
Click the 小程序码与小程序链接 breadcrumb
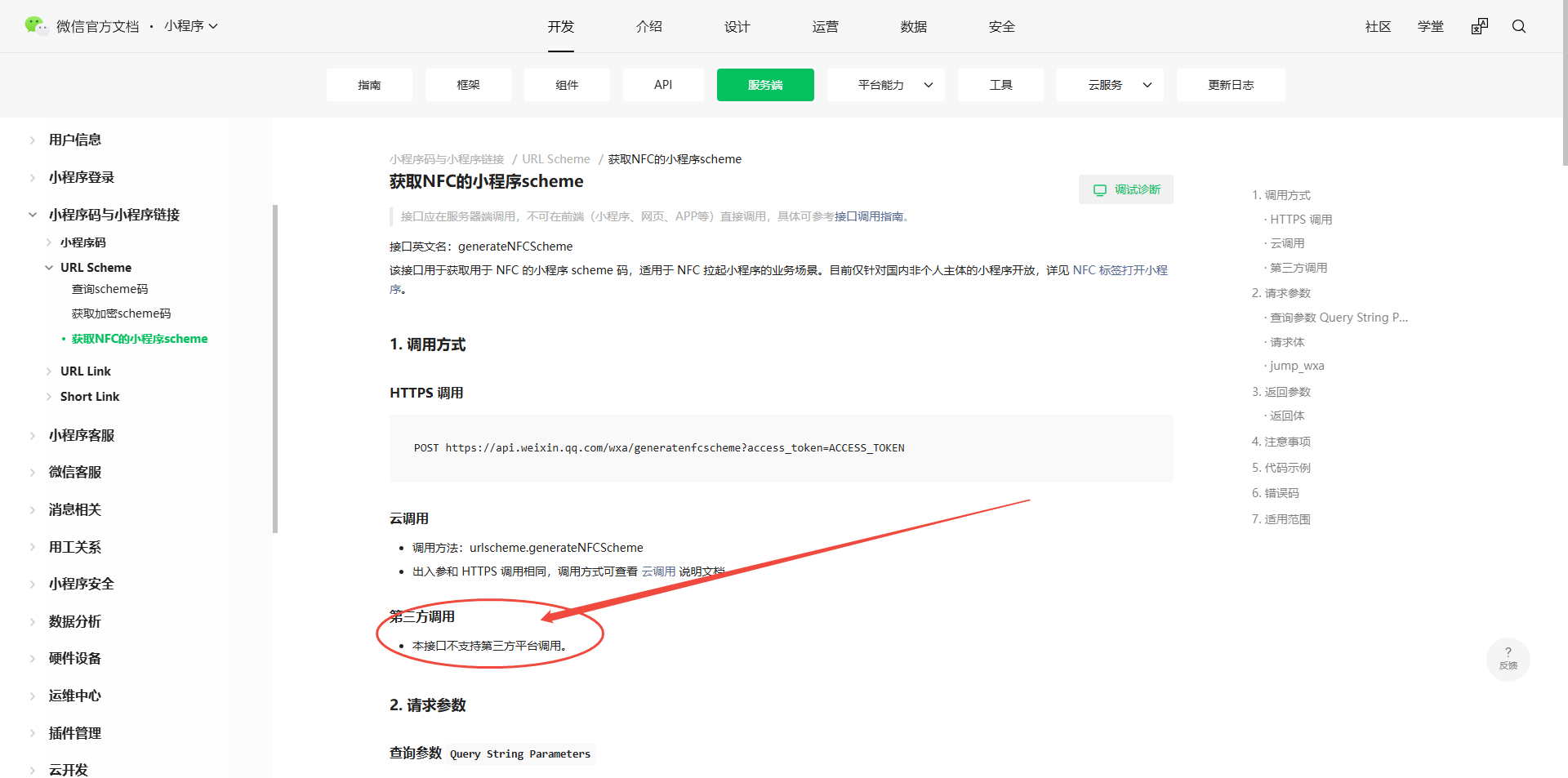pyautogui.click(x=447, y=159)
